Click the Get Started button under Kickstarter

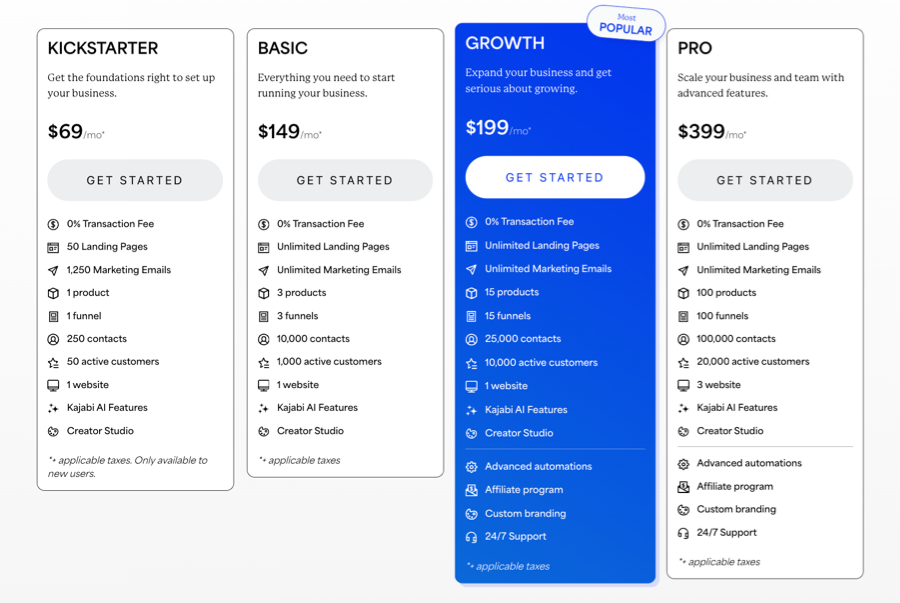135,180
